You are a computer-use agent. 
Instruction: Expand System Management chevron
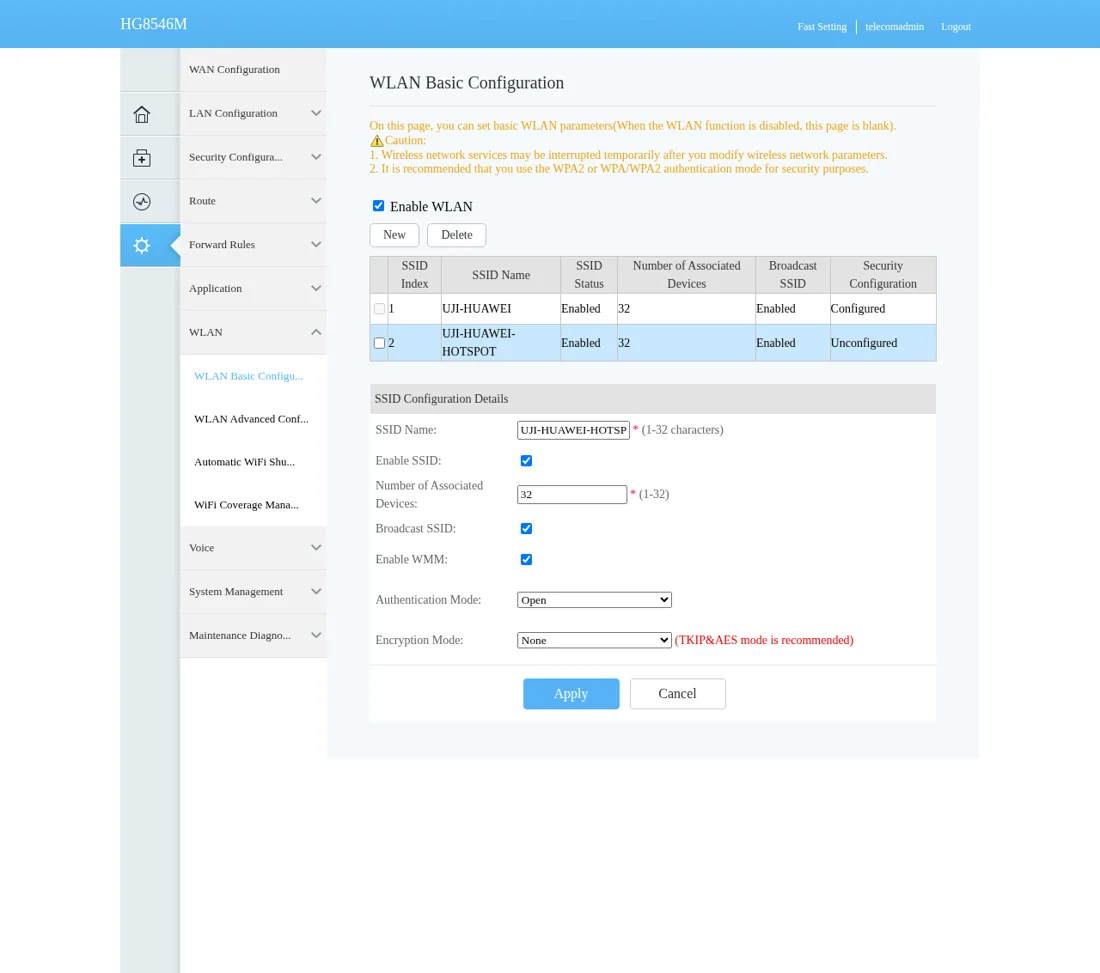coord(316,591)
